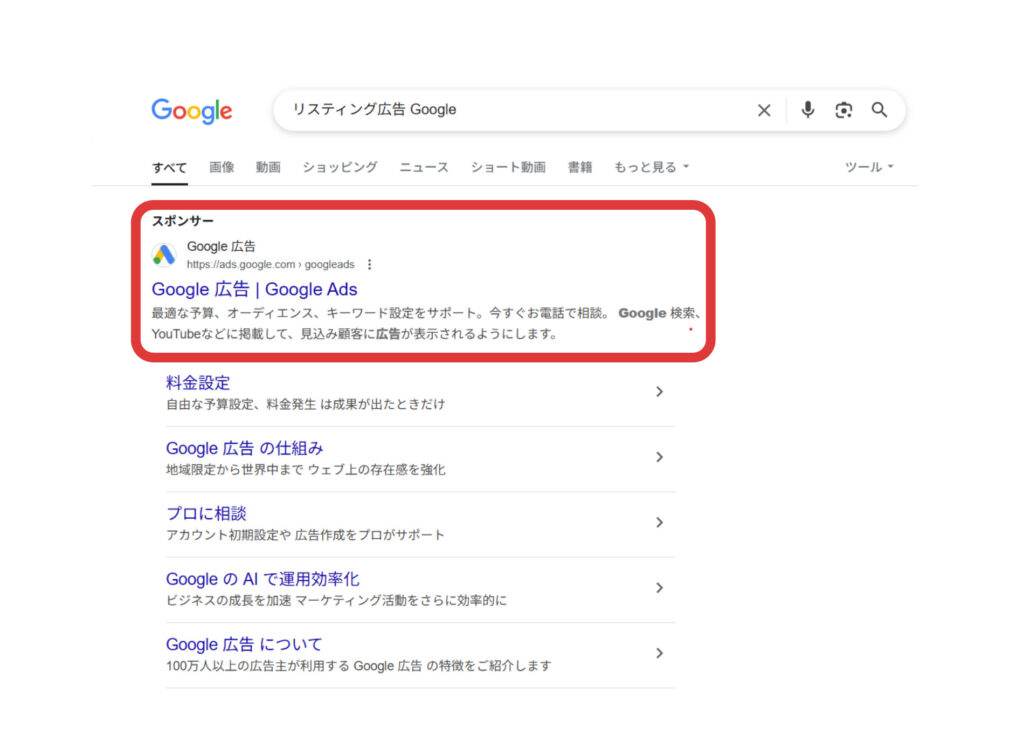Image resolution: width=1024 pixels, height=755 pixels.
Task: Open the Google 広告 の仕組み sitelink
Action: [244, 448]
